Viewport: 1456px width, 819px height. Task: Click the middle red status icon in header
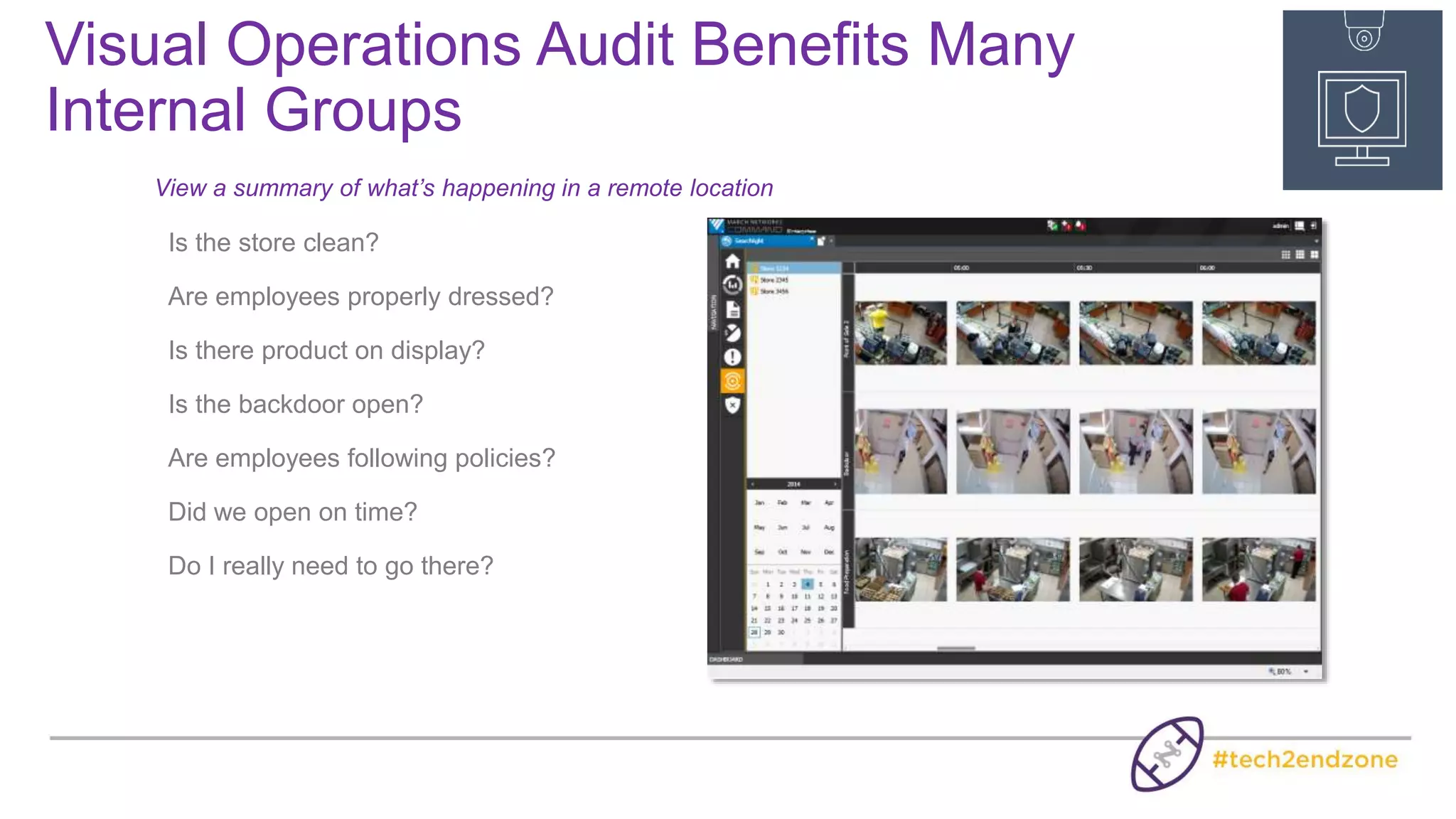coord(1066,225)
